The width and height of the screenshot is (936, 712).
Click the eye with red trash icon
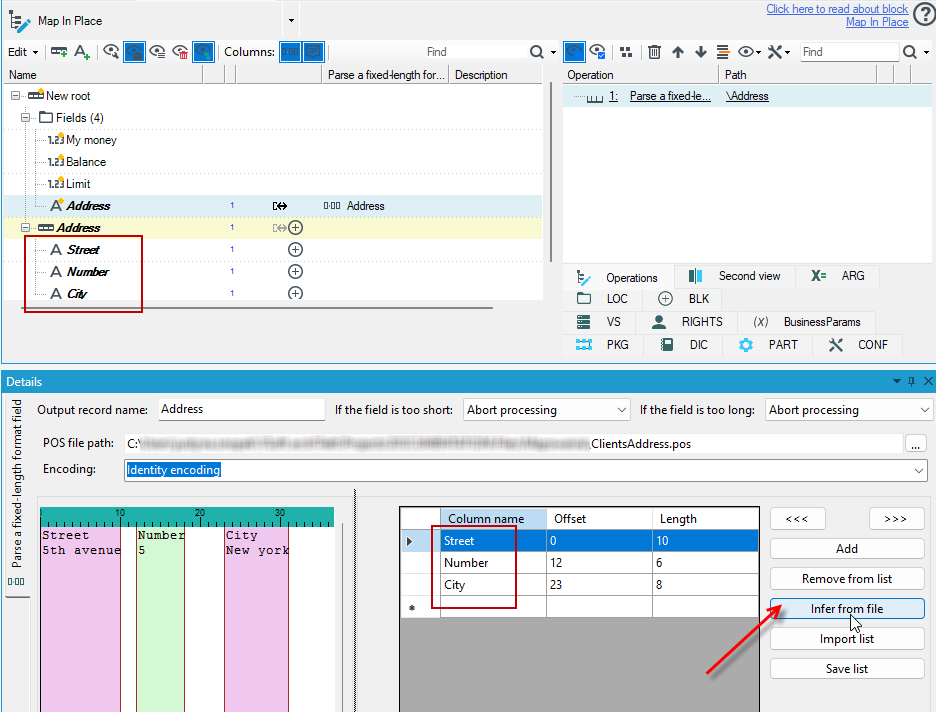click(180, 52)
